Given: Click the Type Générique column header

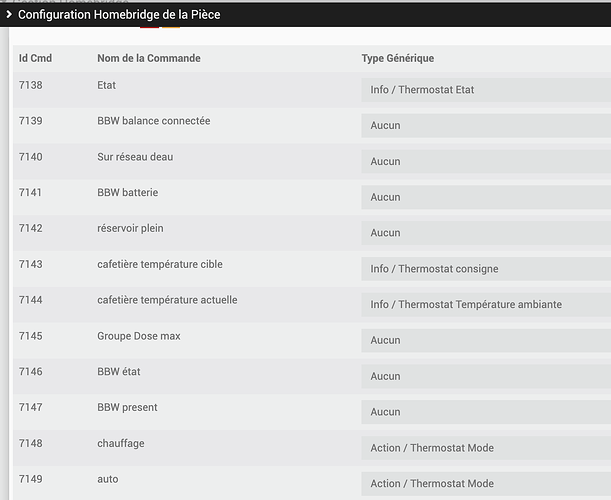Looking at the screenshot, I should click(x=397, y=58).
